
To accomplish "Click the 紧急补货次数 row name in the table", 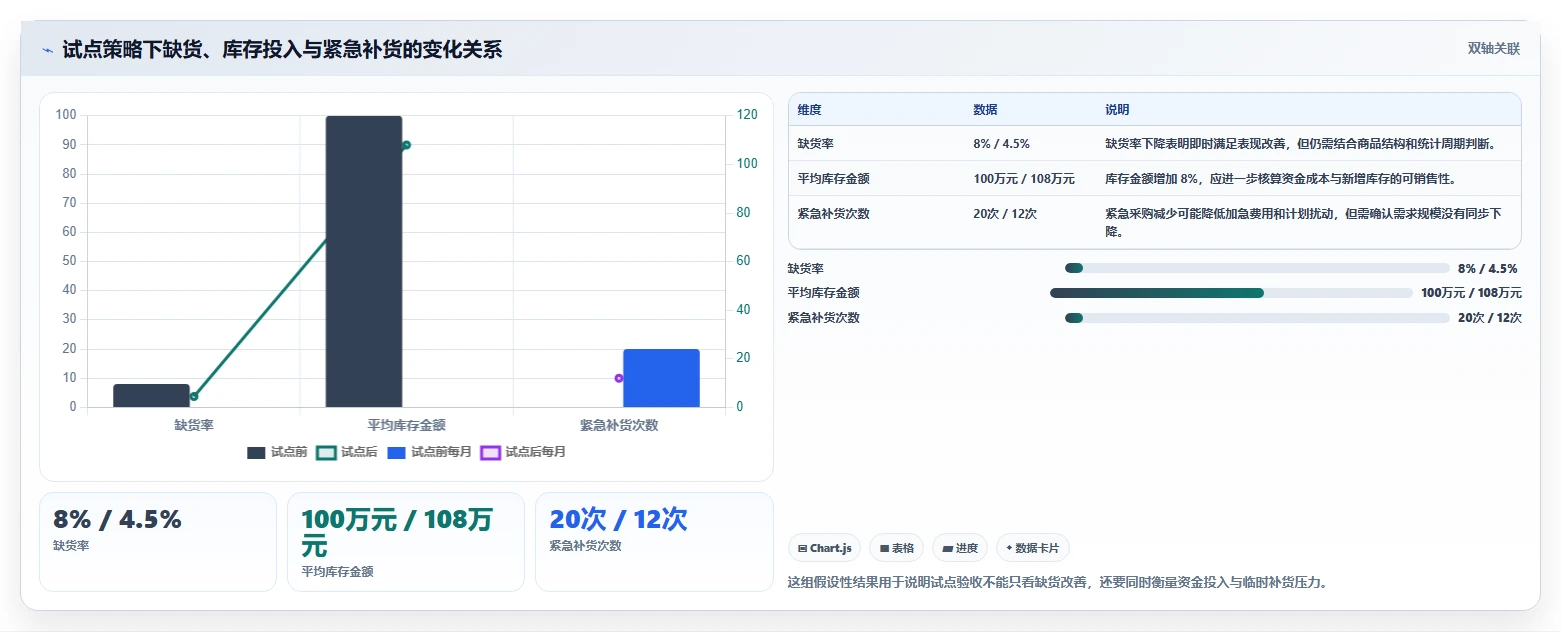I will tap(834, 214).
